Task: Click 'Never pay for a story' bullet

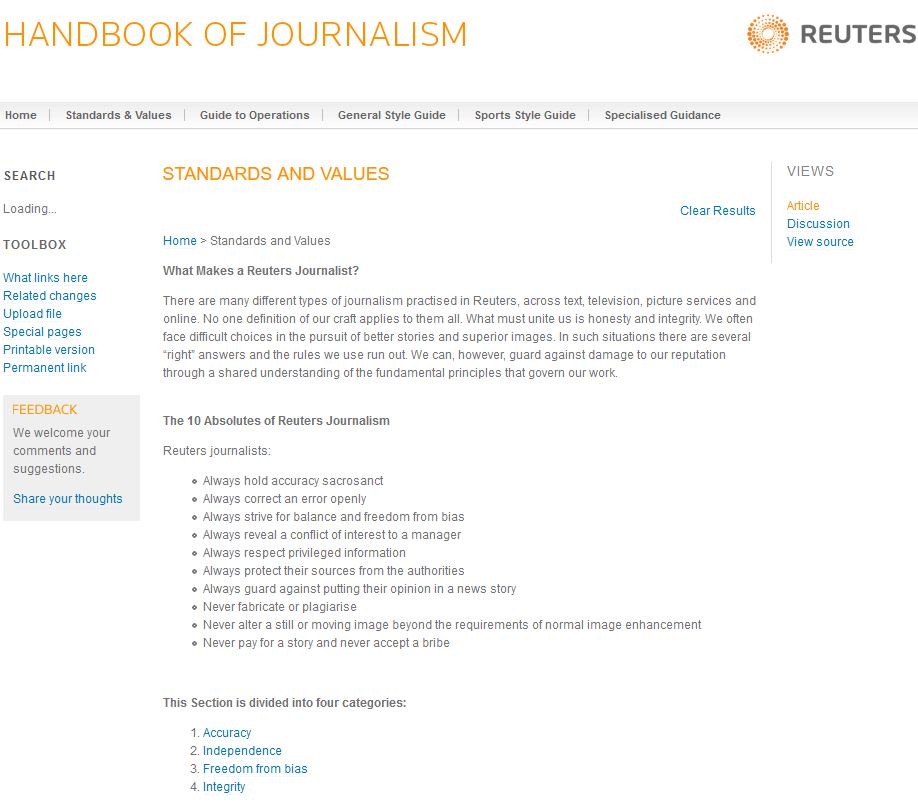Action: 326,643
